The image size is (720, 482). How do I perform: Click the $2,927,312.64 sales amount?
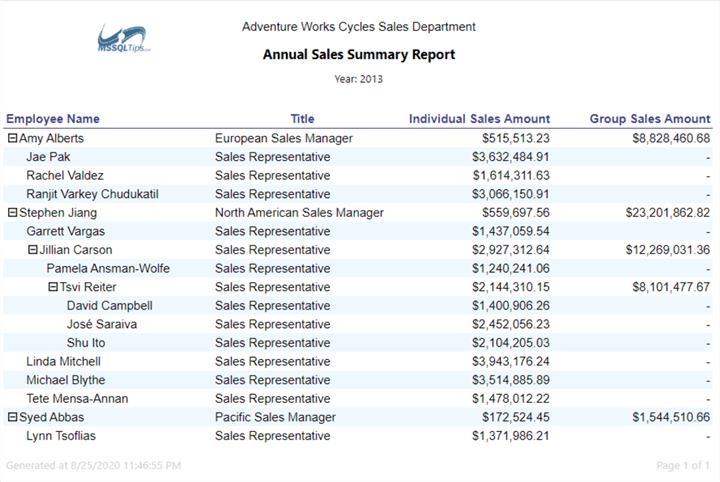click(511, 250)
